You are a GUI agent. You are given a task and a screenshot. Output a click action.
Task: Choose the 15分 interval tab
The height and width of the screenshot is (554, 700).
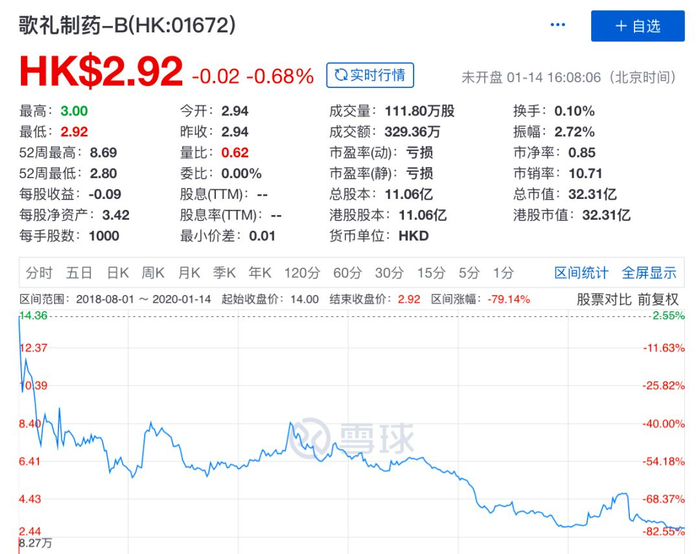431,272
